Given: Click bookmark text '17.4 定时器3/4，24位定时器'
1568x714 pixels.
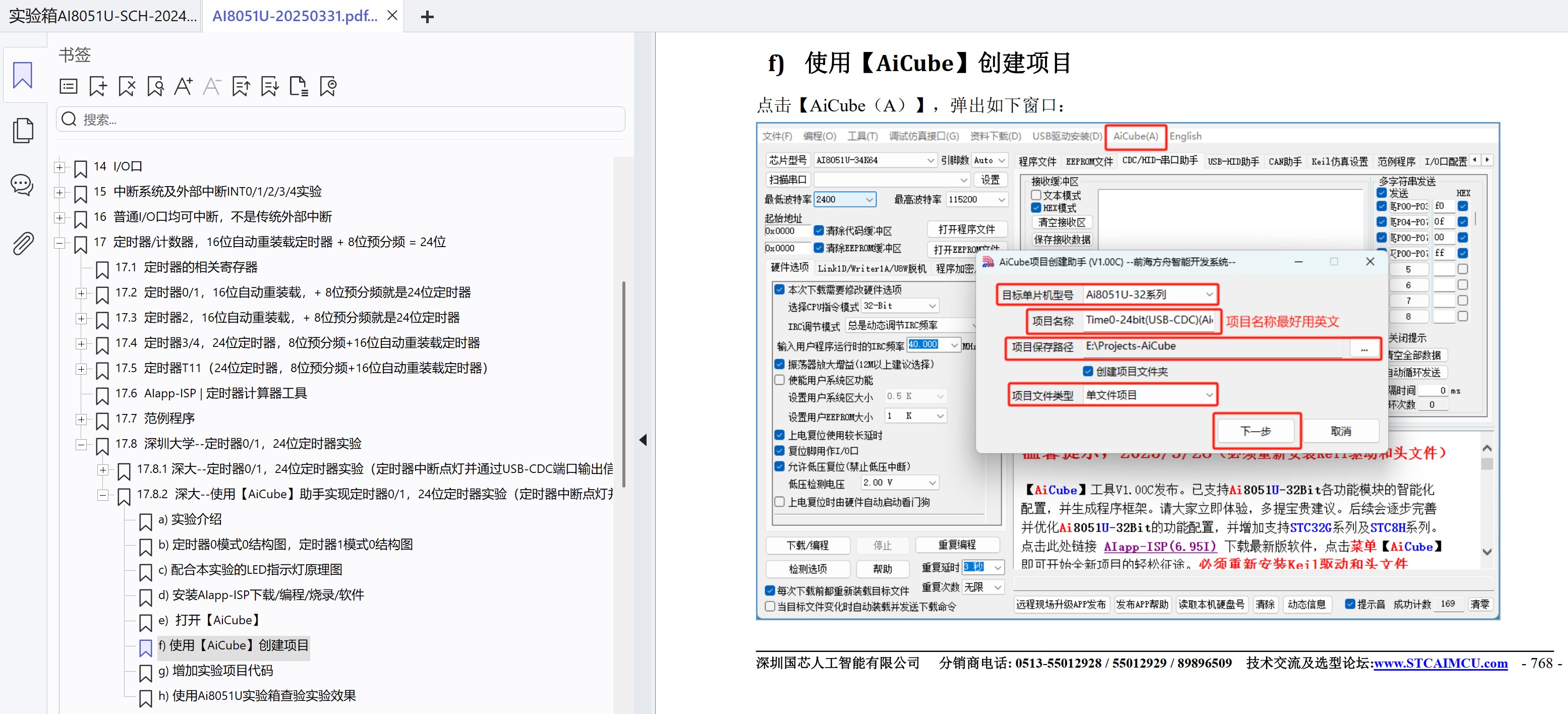Looking at the screenshot, I should tap(298, 343).
